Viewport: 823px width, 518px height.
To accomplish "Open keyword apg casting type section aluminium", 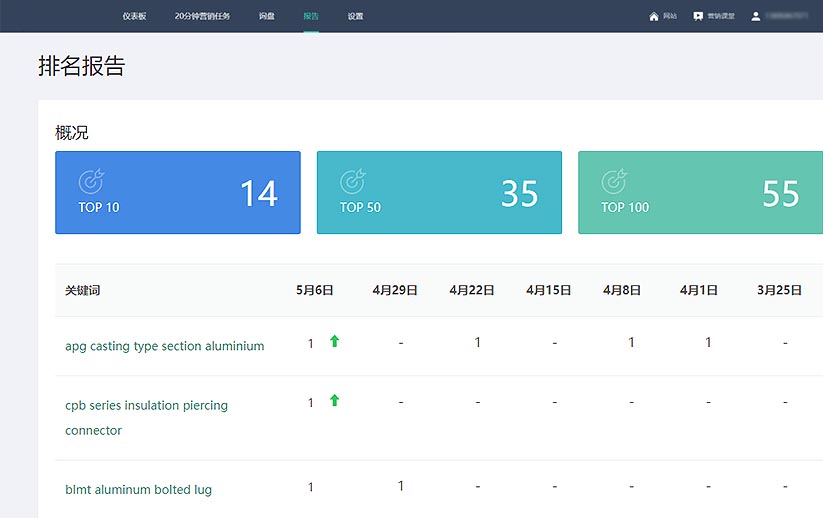I will 164,346.
